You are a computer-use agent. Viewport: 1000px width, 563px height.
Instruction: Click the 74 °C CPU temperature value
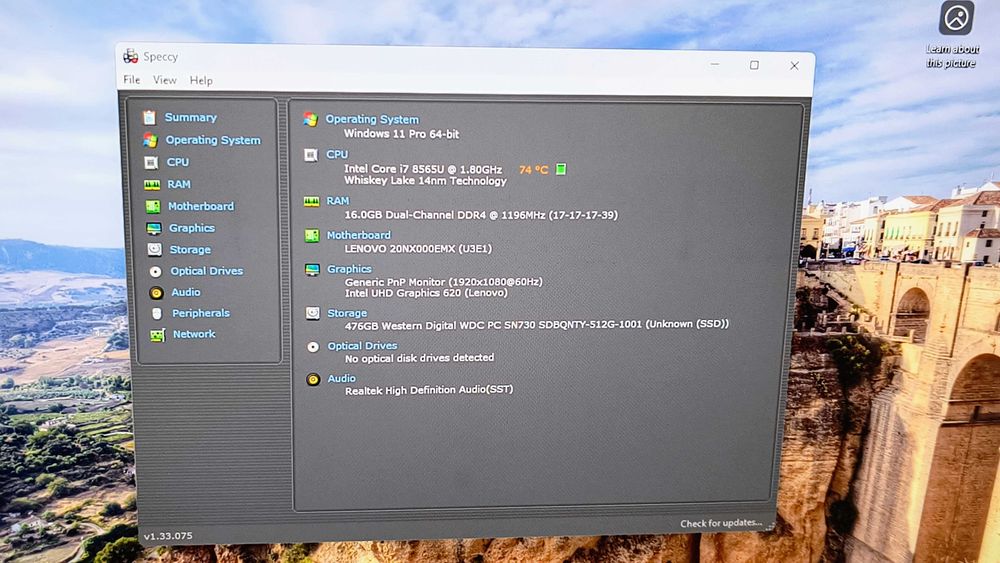tap(533, 170)
